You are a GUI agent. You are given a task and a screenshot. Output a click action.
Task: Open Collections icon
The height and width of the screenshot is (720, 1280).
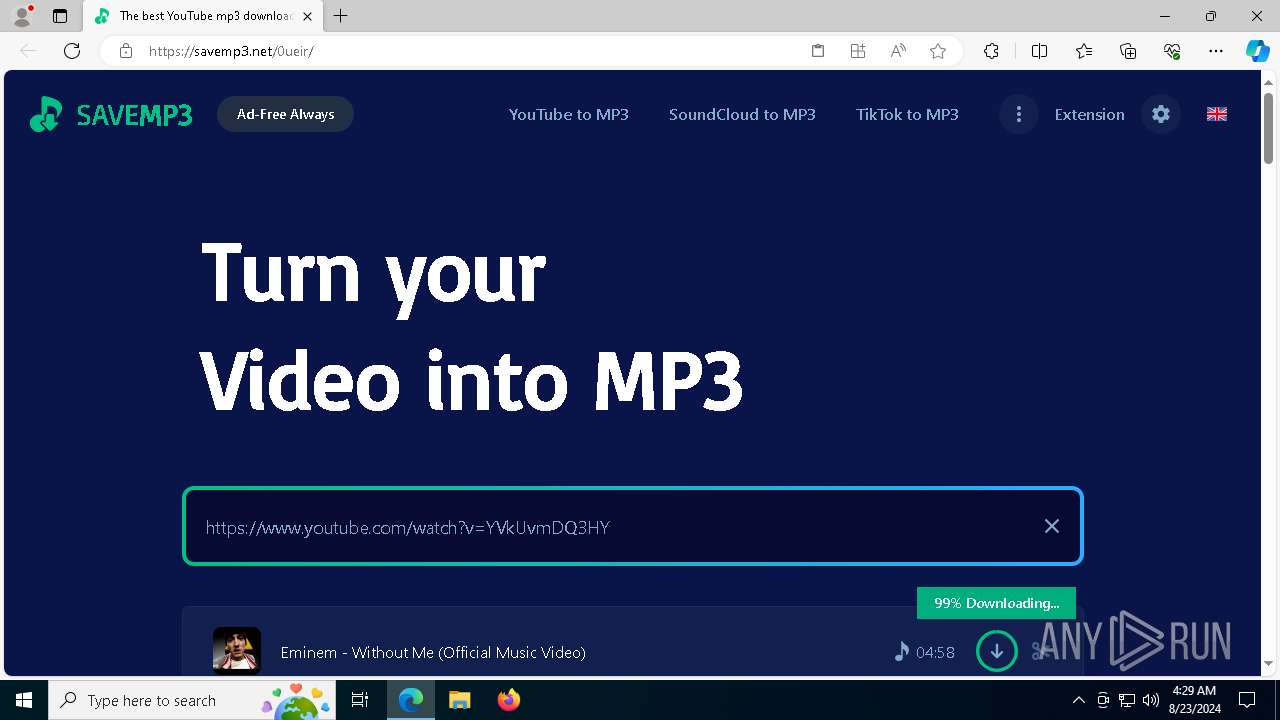[x=1128, y=51]
